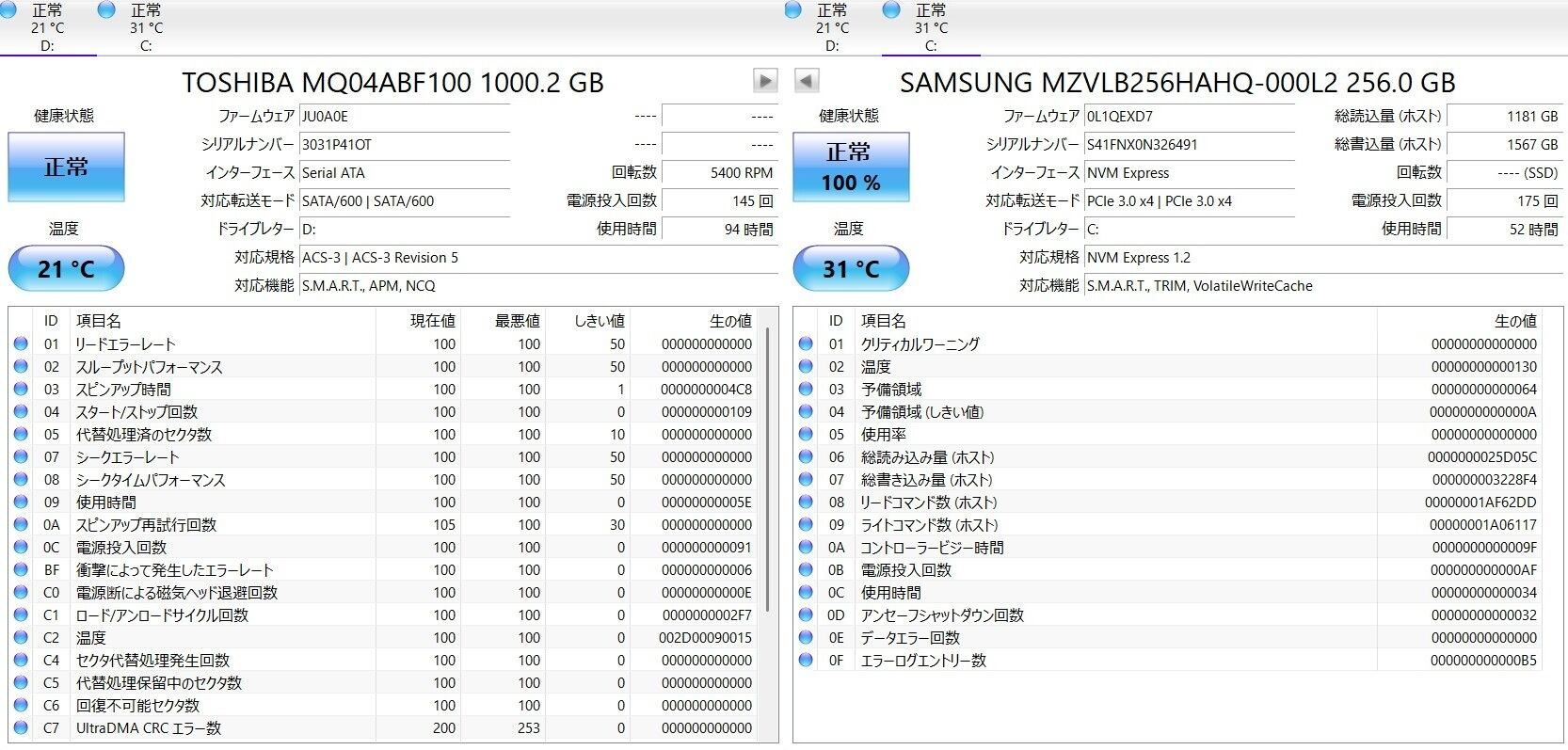Click status dot for クリティカルワーニング row
This screenshot has height=750, width=1568.
coord(806,344)
